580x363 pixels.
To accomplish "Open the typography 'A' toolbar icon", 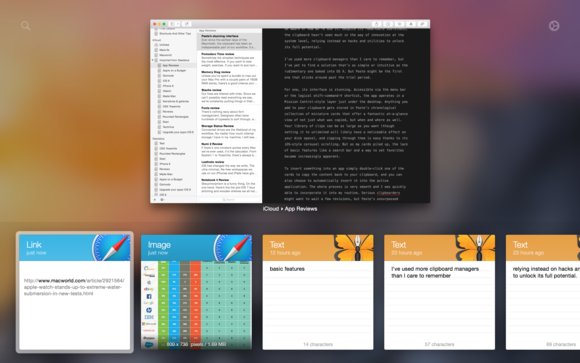I will 411,24.
